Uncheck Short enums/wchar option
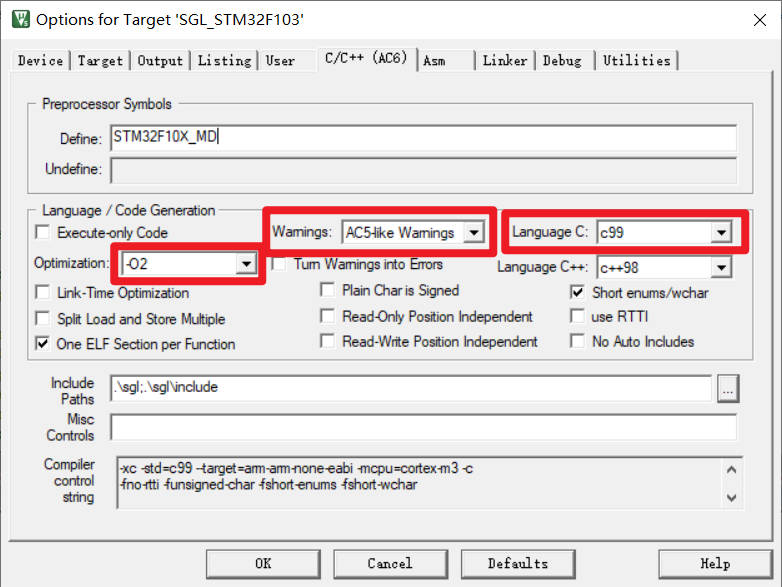This screenshot has height=587, width=782. tap(578, 293)
